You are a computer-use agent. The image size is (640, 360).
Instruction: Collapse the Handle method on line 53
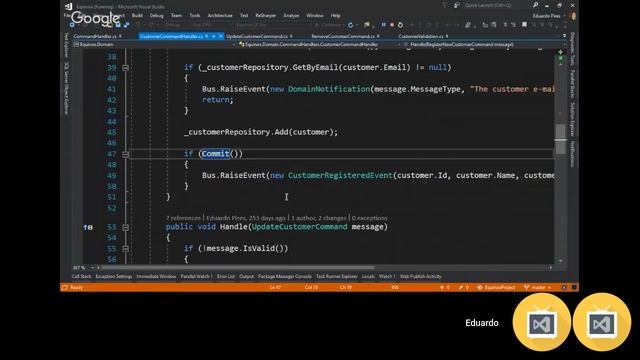126,227
